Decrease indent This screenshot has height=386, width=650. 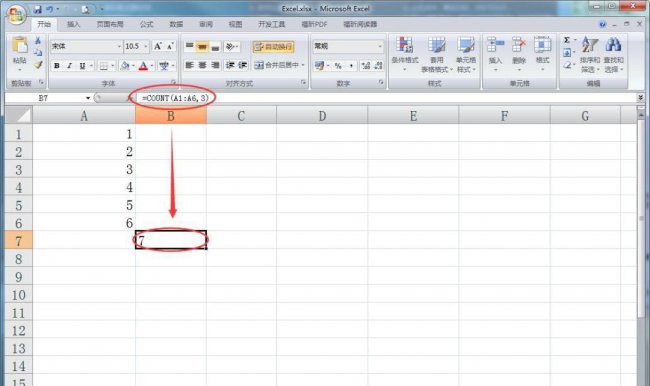point(230,65)
